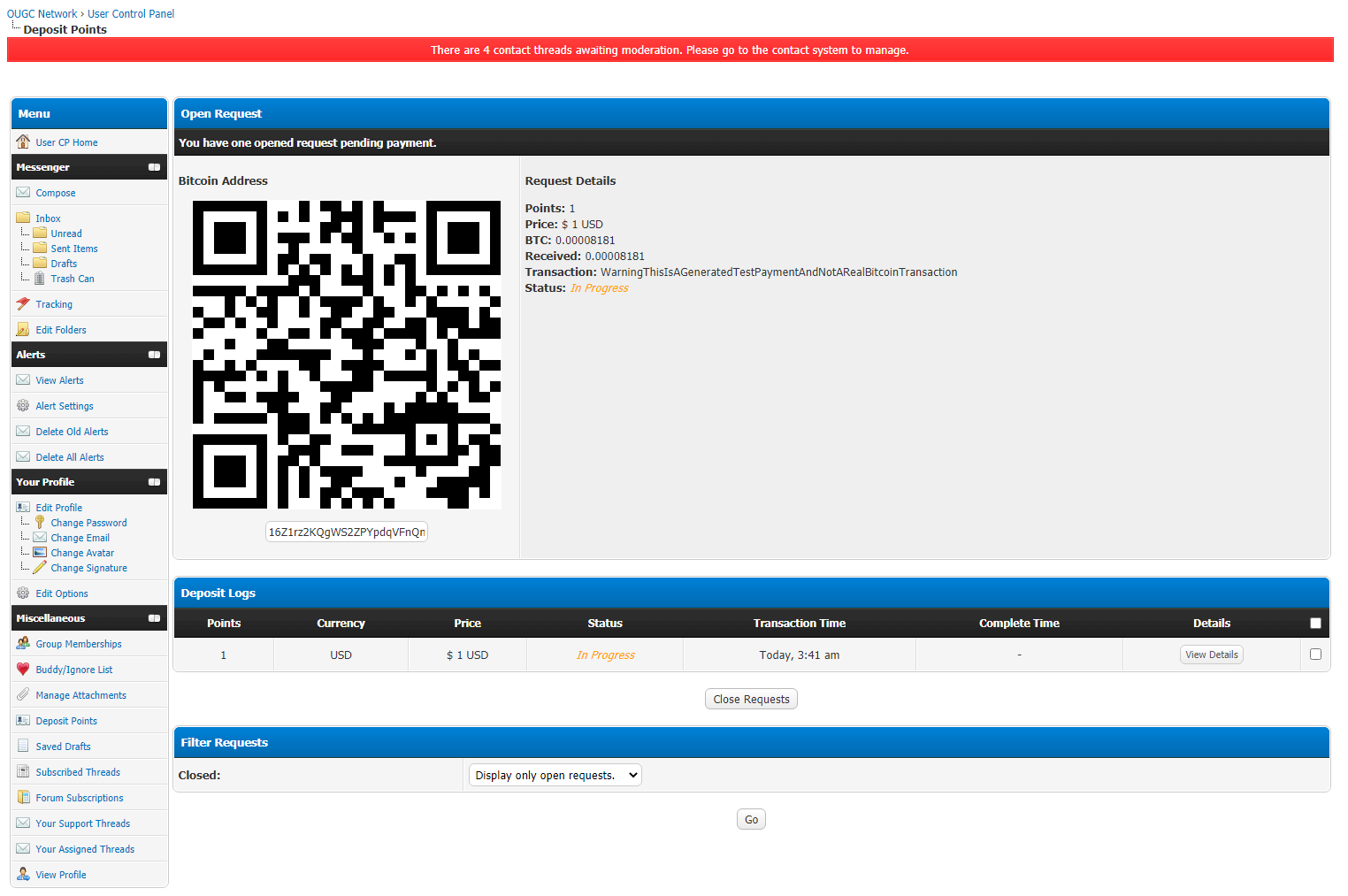The image size is (1348, 896).
Task: Click the Tracking pin icon
Action: [x=23, y=303]
